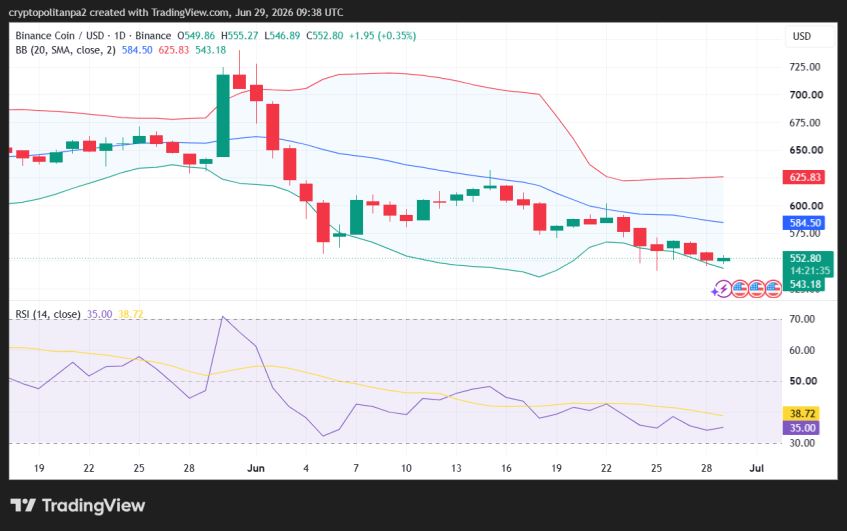Viewport: 847px width, 531px height.
Task: Click the blue 584.50 value in BB legend
Action: pos(137,50)
